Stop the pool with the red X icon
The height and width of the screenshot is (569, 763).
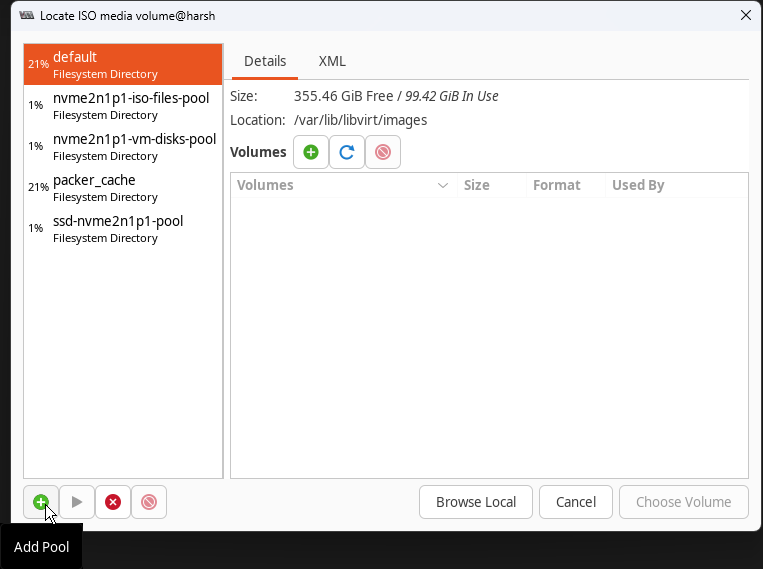click(113, 502)
